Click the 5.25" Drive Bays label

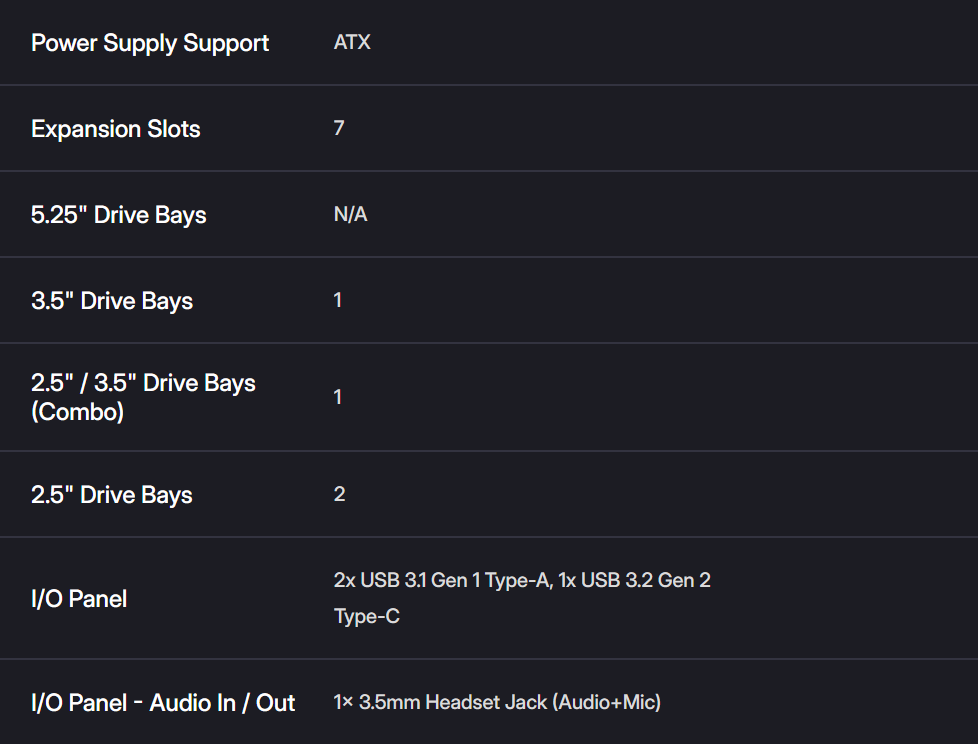[119, 215]
